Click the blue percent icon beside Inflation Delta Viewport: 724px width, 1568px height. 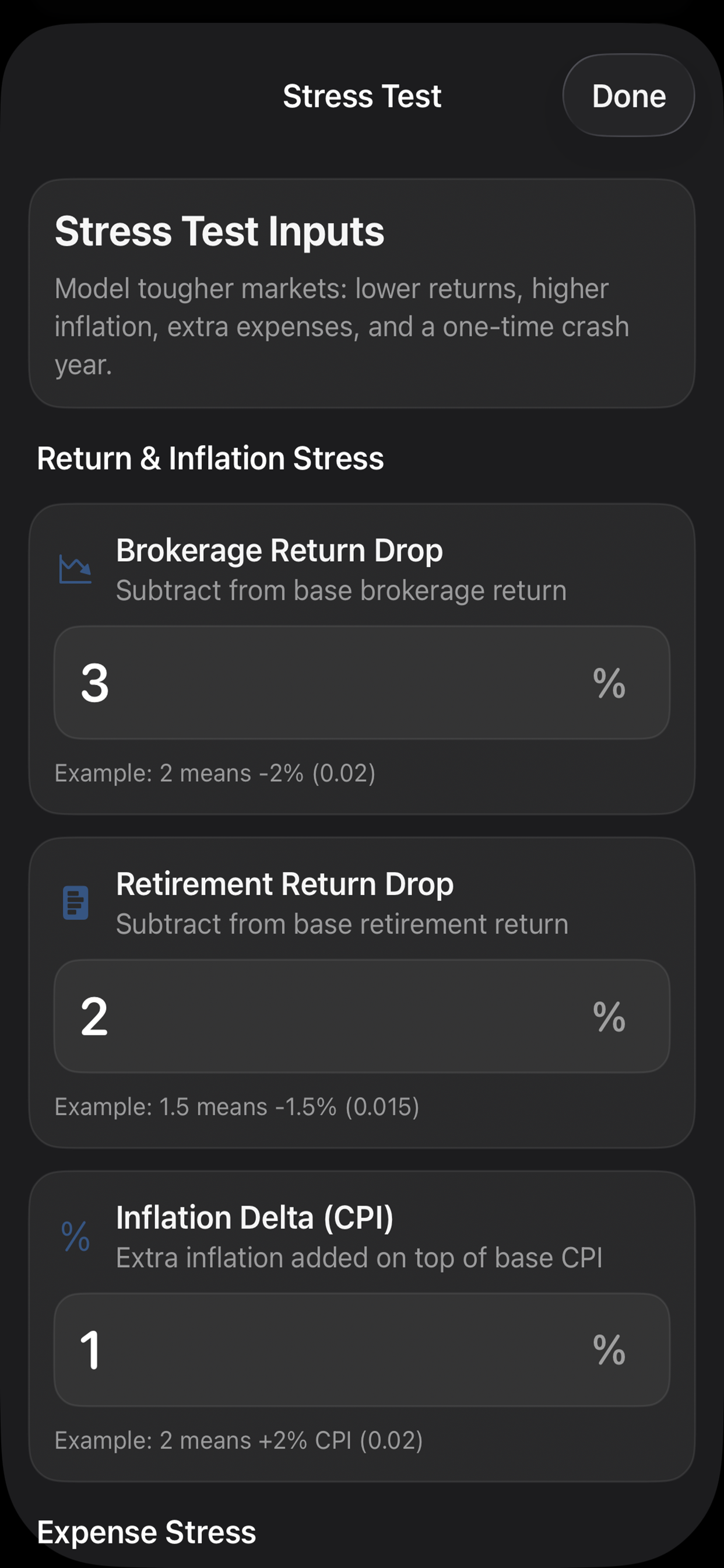(x=75, y=1236)
